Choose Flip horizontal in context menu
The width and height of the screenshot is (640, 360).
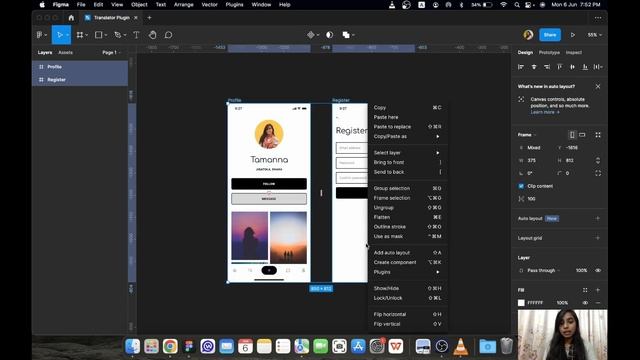click(407, 314)
